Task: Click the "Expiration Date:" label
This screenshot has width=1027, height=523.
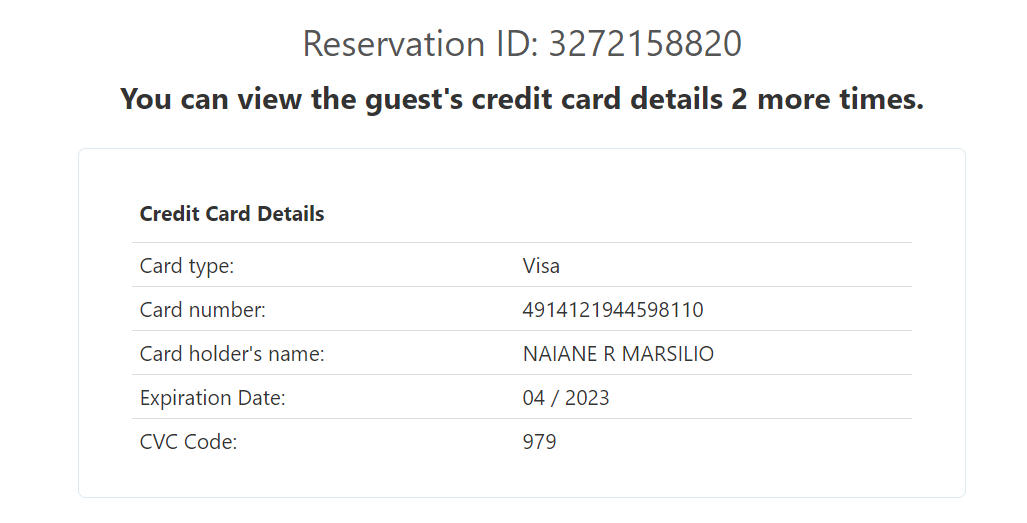Action: pos(213,398)
